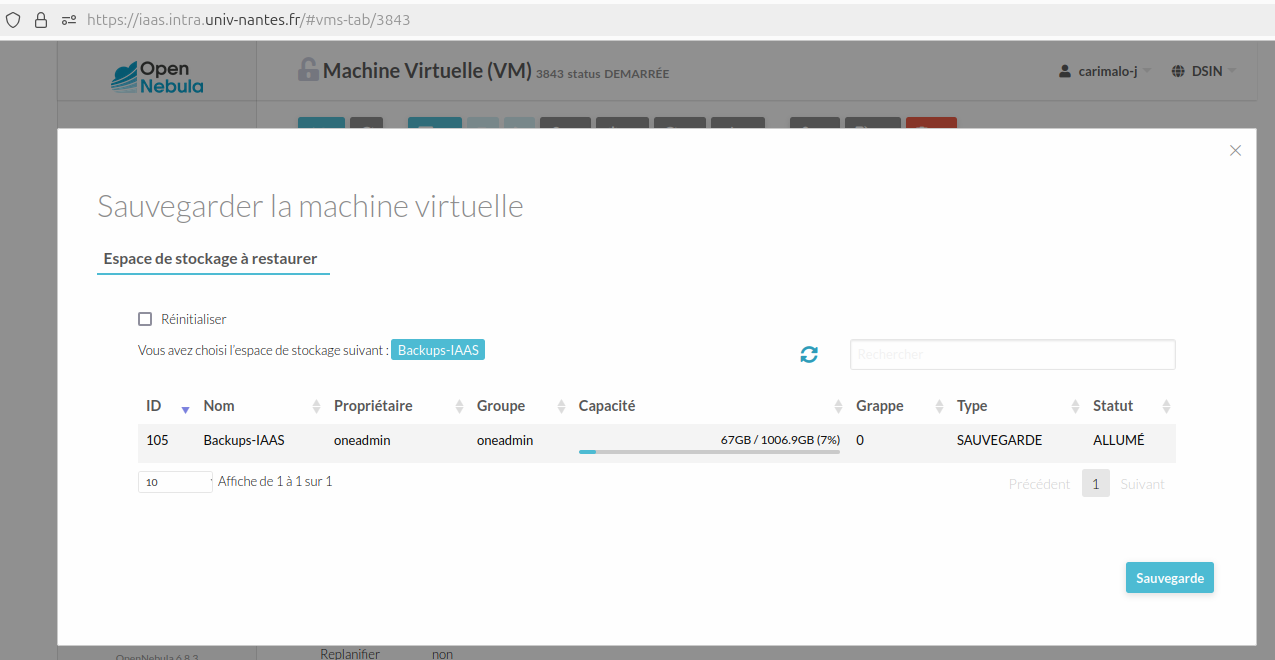Click page 1 in the pagination
This screenshot has width=1275, height=660.
(1095, 483)
